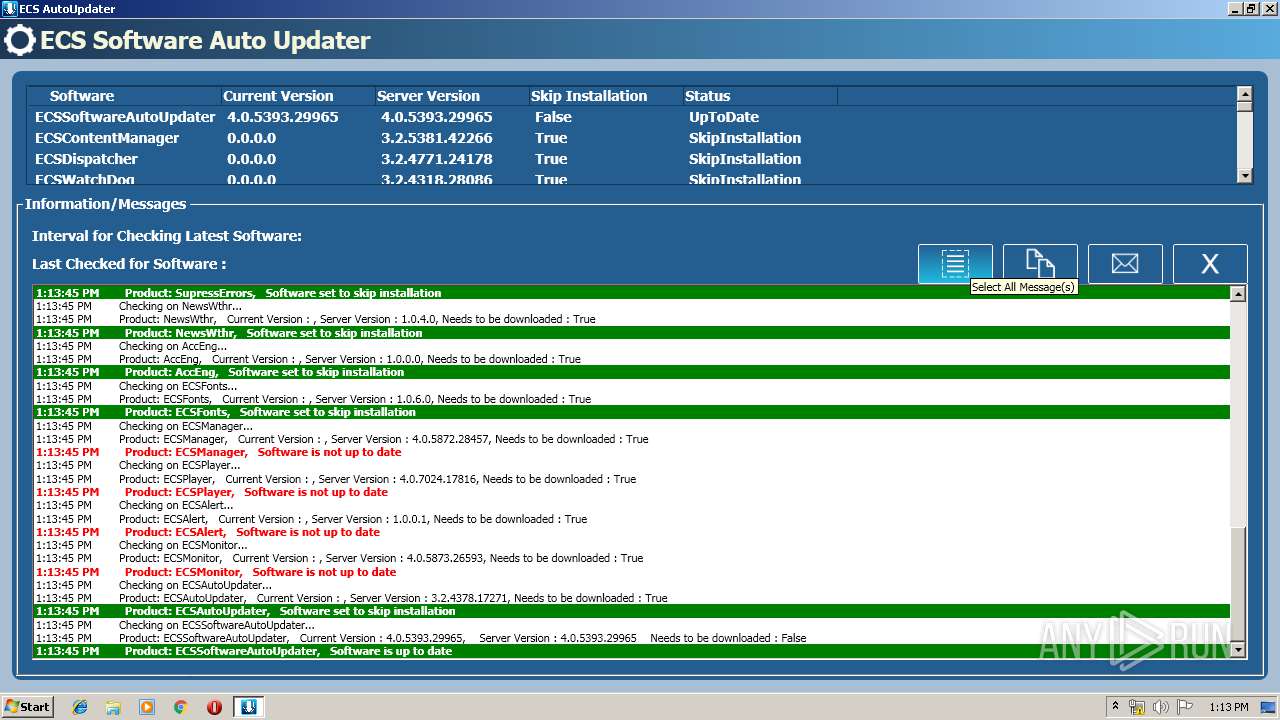Viewport: 1280px width, 720px height.
Task: Click the 1:13 PM taskbar clock
Action: pos(1229,707)
